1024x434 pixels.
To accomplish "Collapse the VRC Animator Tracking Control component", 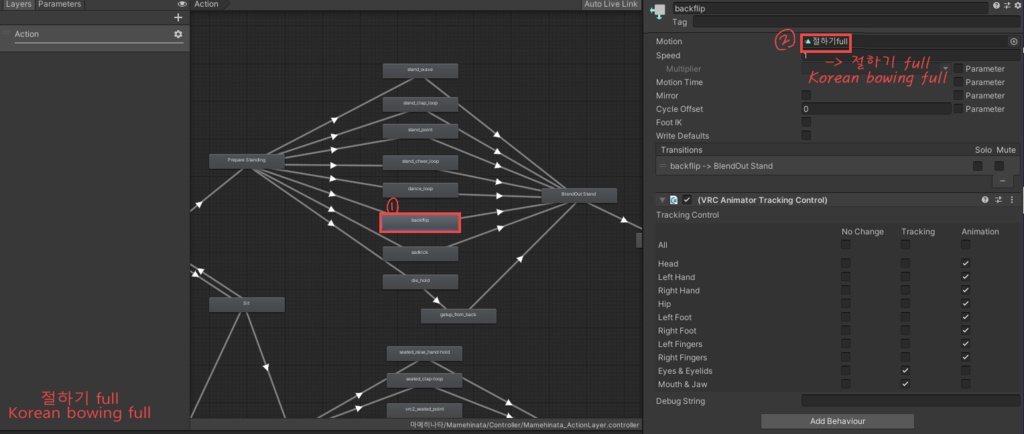I will tap(662, 200).
